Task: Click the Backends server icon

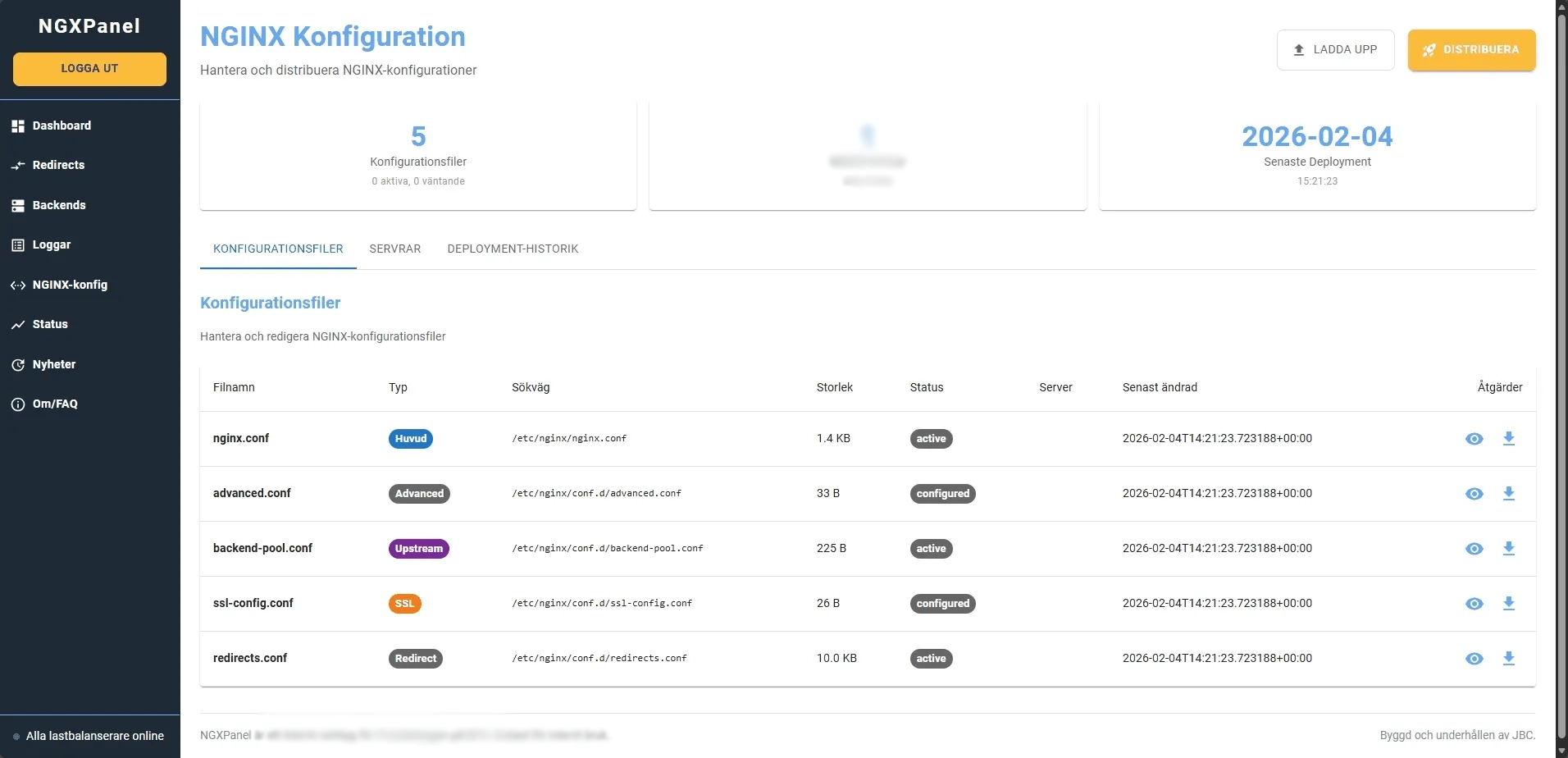Action: [18, 206]
